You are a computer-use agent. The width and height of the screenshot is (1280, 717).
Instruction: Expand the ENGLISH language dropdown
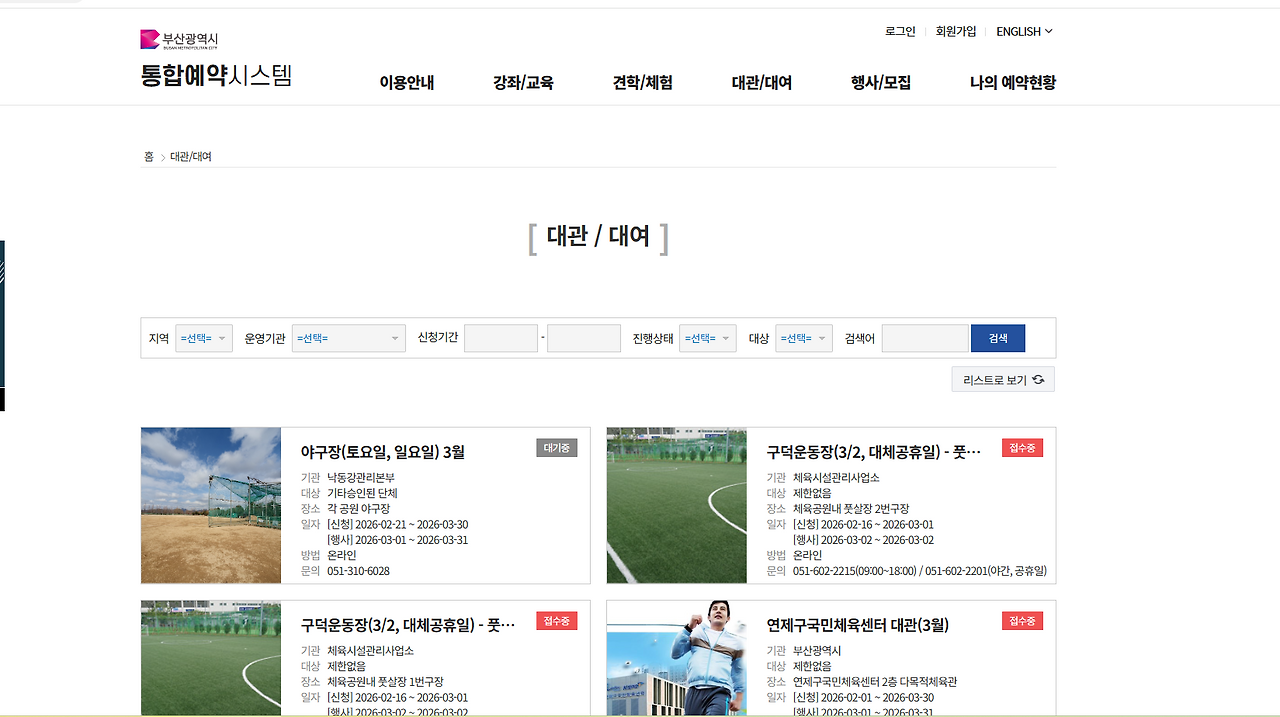1024,31
